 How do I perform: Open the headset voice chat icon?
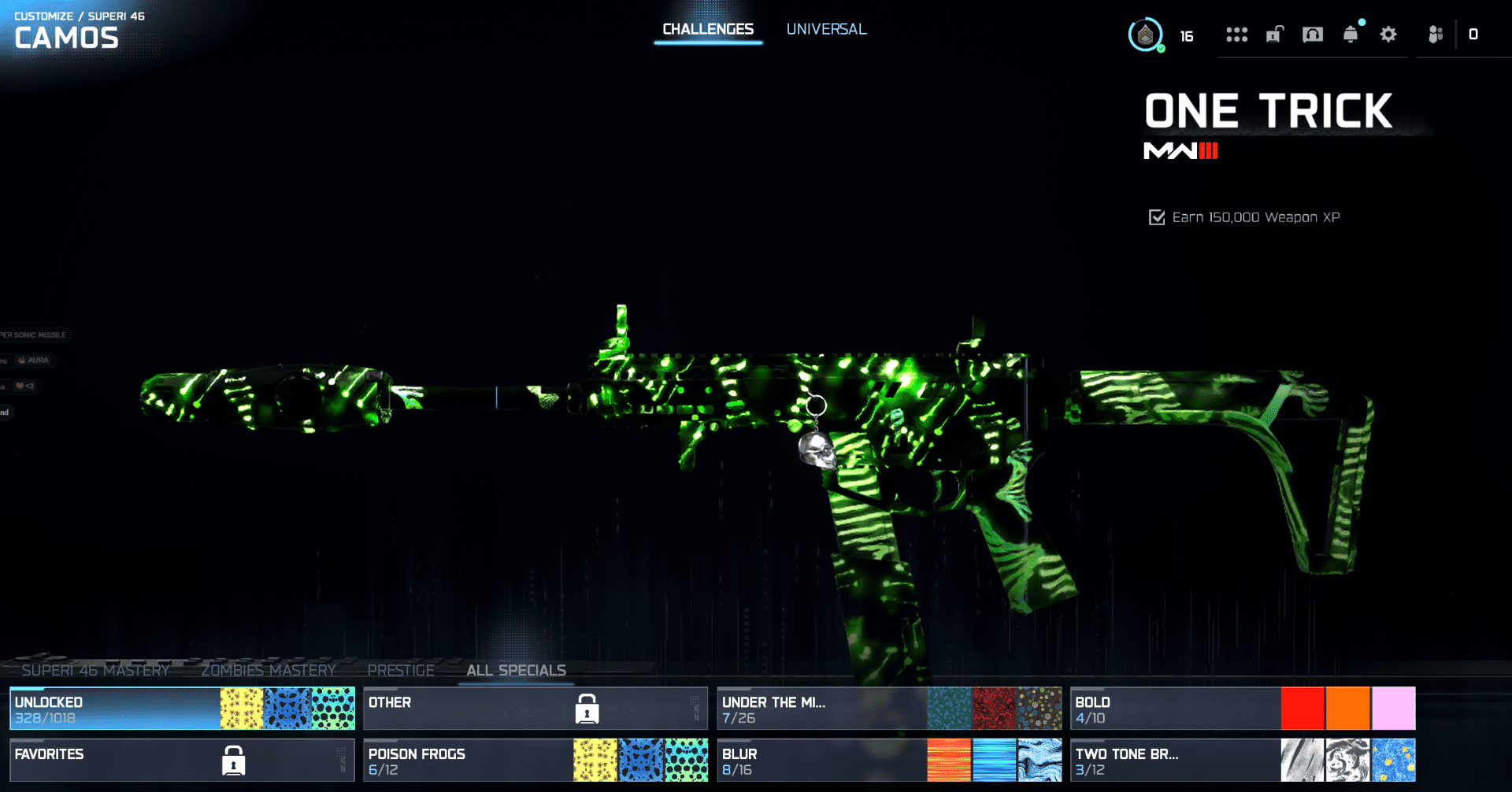click(x=1312, y=35)
